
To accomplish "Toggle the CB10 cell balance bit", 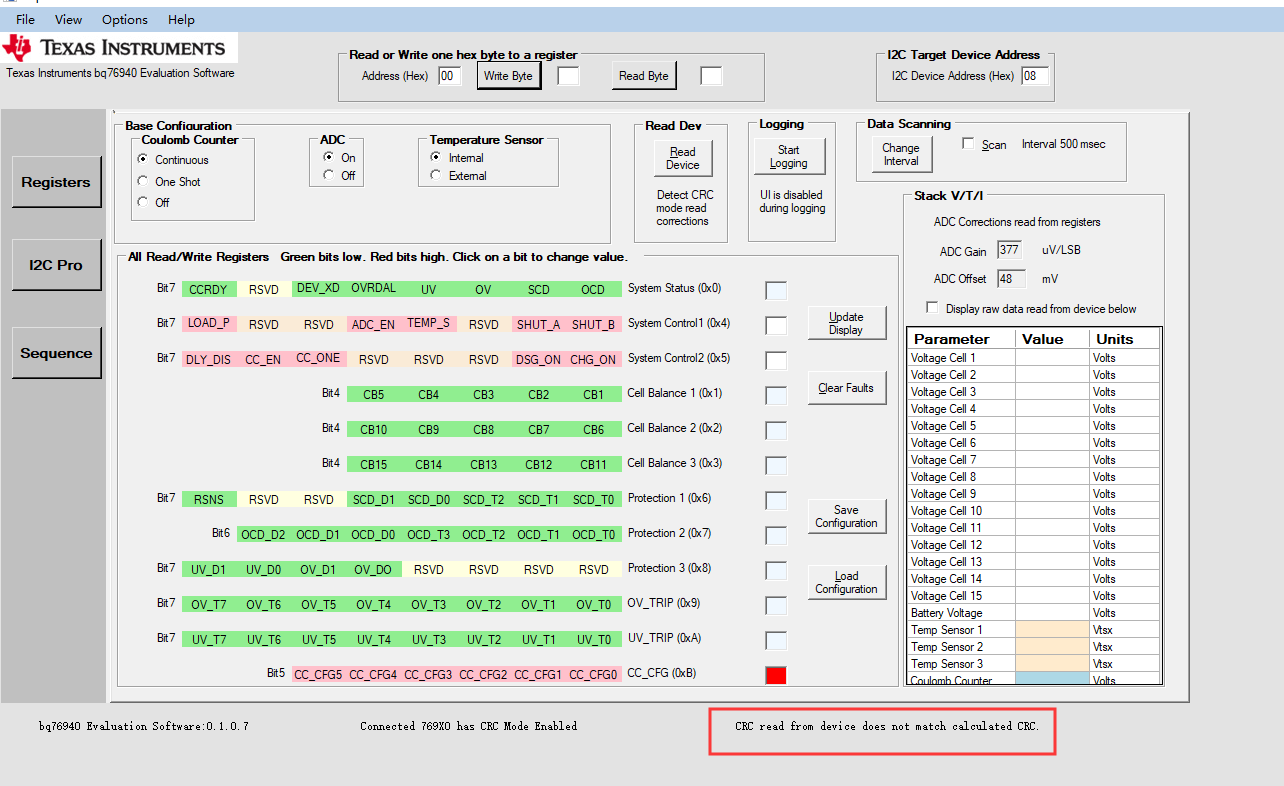I will (x=374, y=429).
